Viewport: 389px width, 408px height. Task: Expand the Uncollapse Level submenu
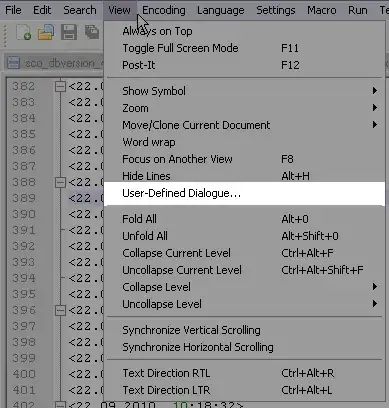pyautogui.click(x=245, y=304)
